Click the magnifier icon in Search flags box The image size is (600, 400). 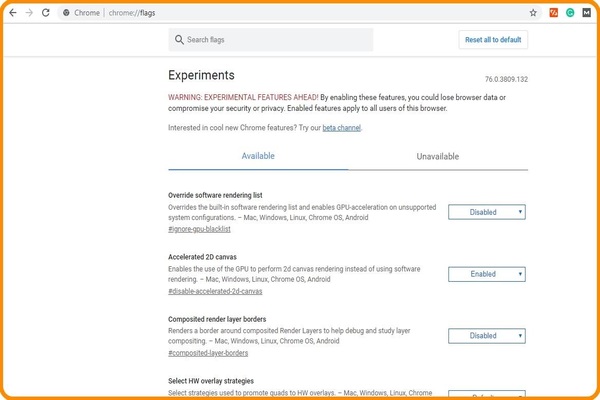point(179,39)
